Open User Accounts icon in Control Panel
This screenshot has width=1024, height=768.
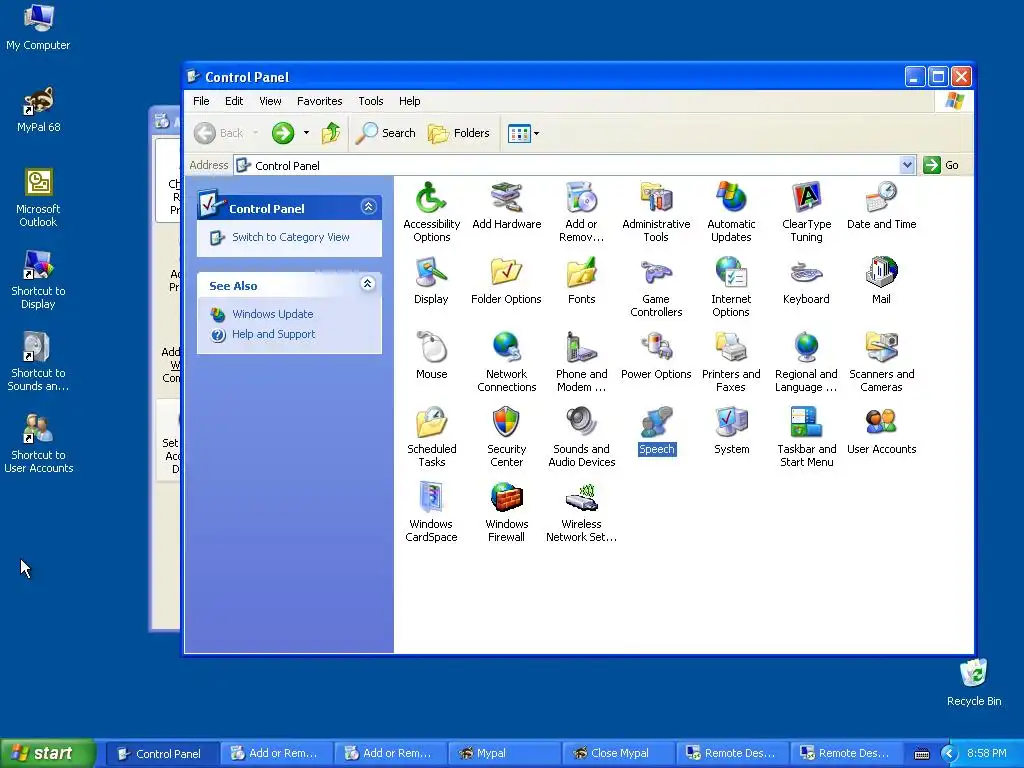coord(881,430)
